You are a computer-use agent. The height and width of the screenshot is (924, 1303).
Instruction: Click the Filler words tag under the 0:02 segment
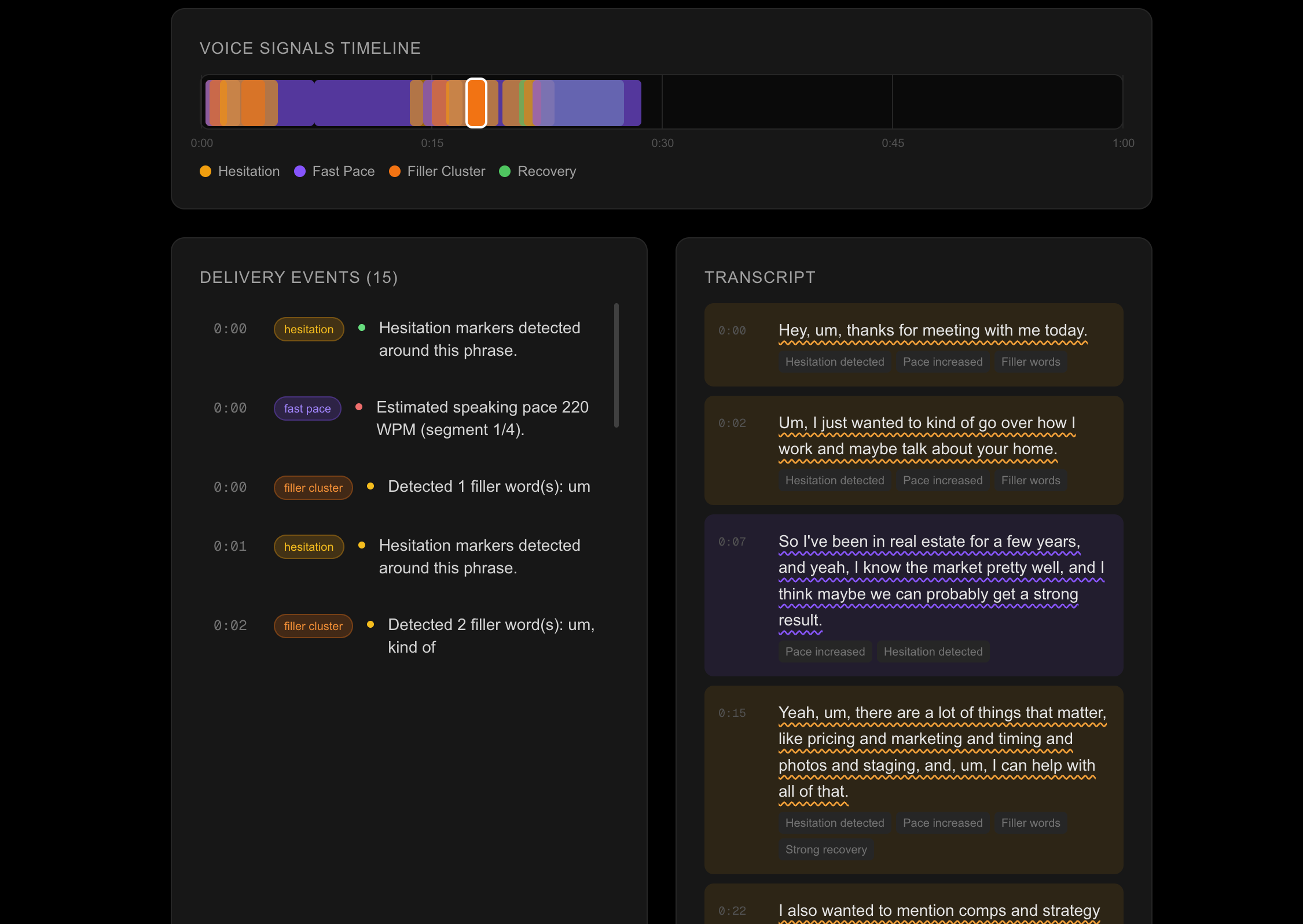point(1030,480)
